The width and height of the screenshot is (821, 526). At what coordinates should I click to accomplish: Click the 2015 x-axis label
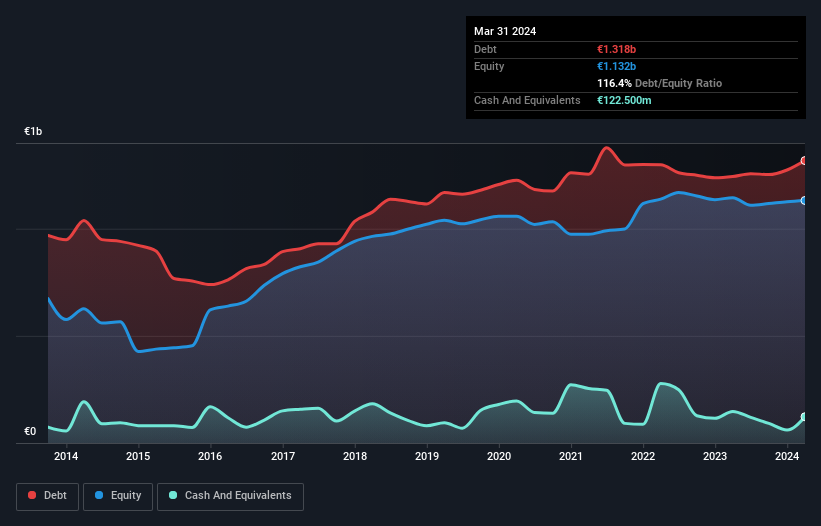[x=138, y=456]
